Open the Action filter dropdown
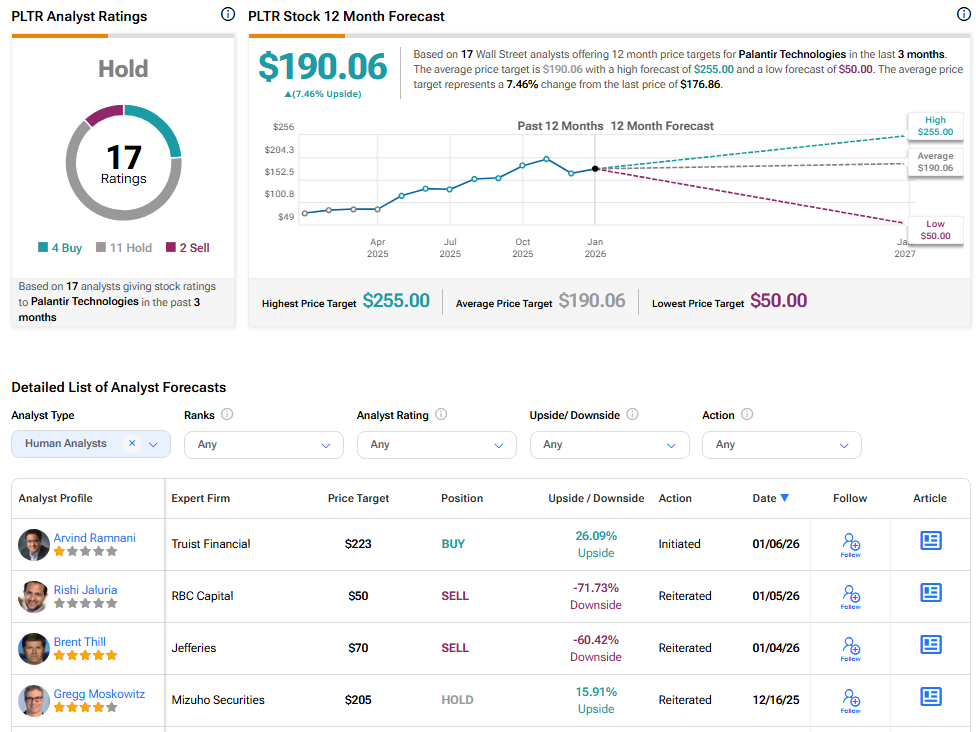The width and height of the screenshot is (976, 732). click(x=781, y=445)
